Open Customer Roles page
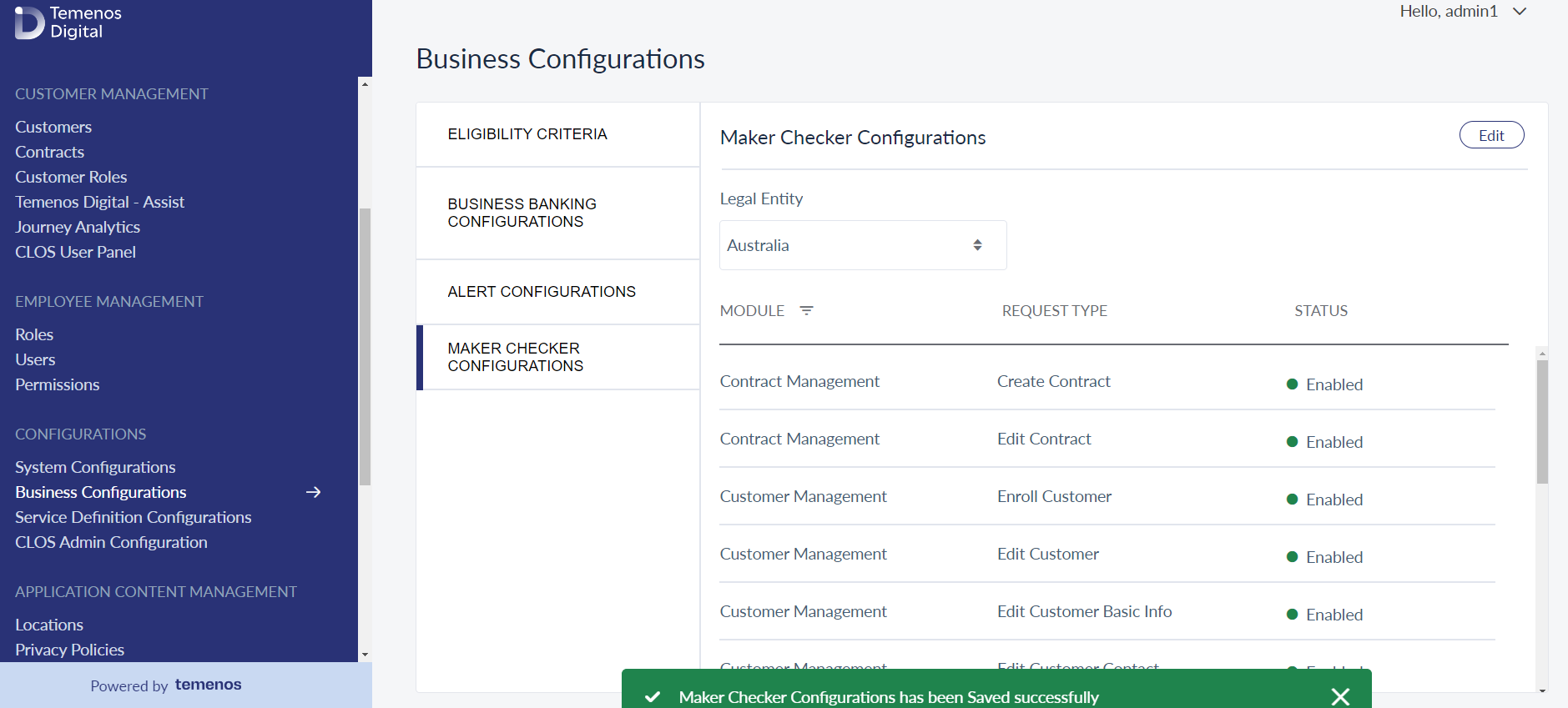The width and height of the screenshot is (1568, 708). click(x=71, y=177)
